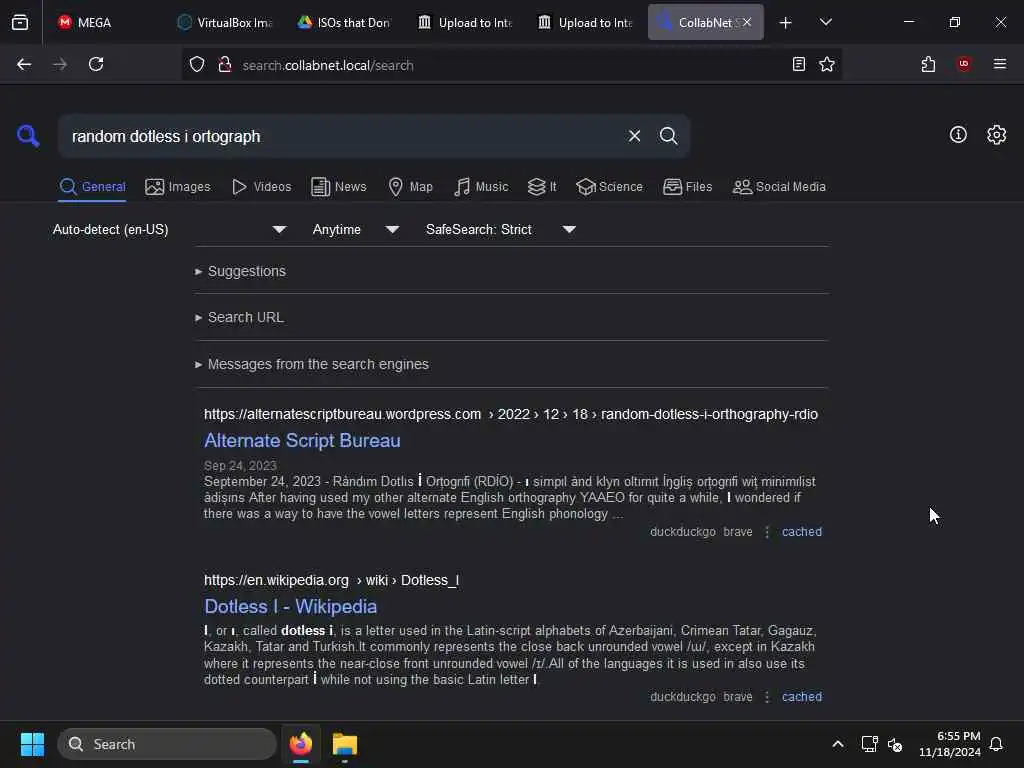The height and width of the screenshot is (768, 1024).
Task: Select the Images search category
Action: pos(178,187)
